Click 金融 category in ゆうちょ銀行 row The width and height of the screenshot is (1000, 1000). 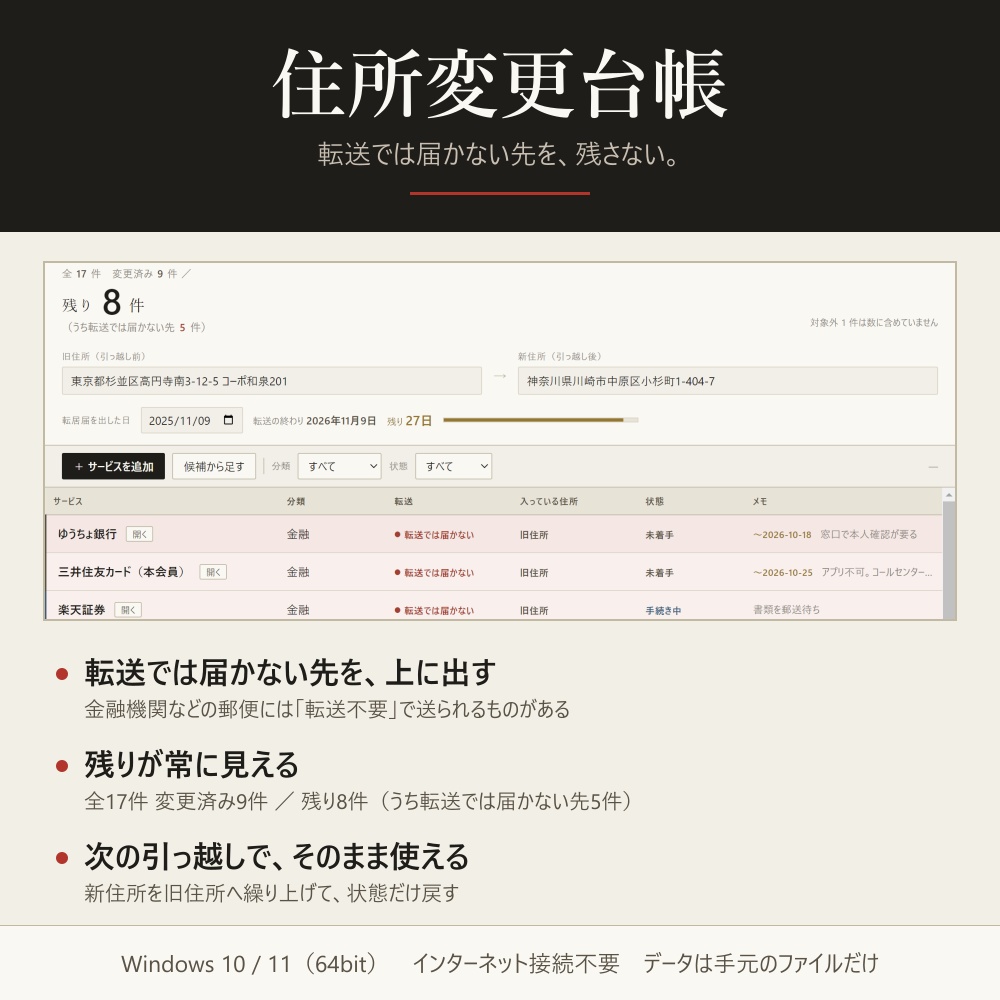click(x=298, y=534)
